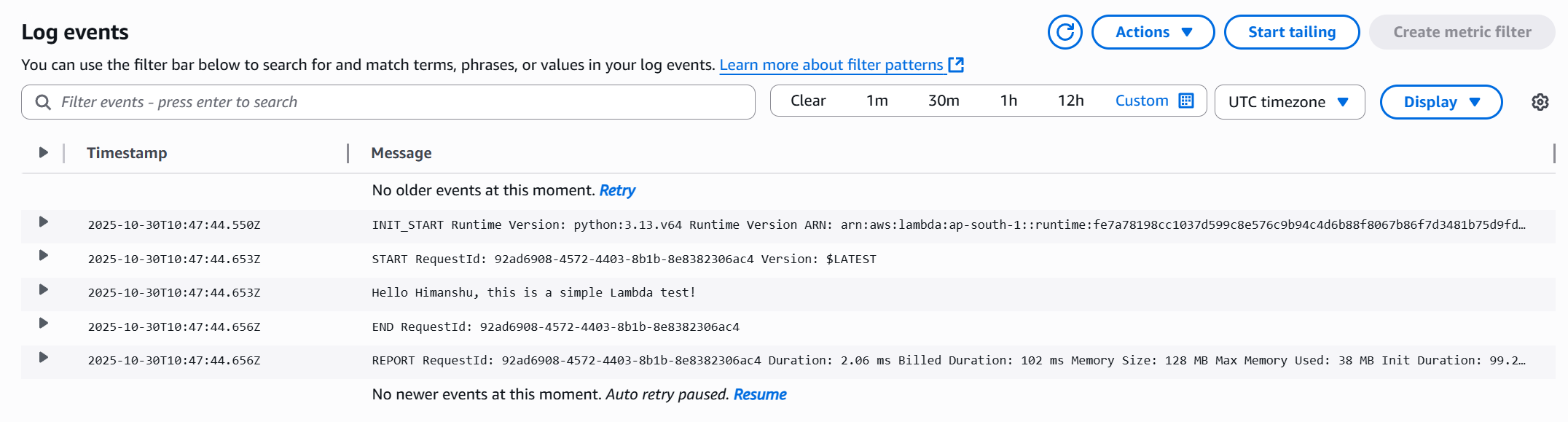Expand the Hello Himanshu log row
This screenshot has height=422, width=1568.
tap(43, 289)
